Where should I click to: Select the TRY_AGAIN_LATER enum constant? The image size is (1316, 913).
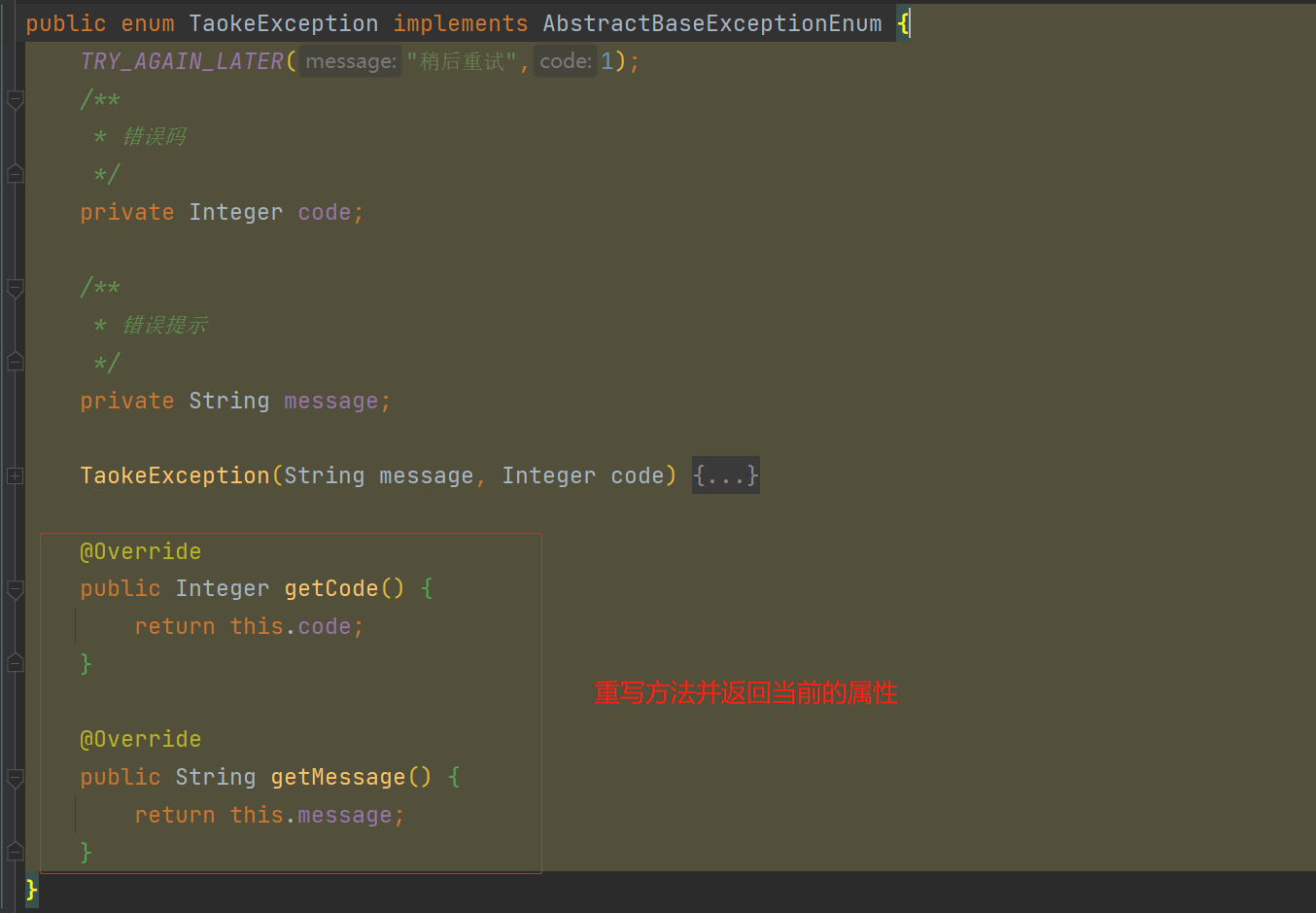182,61
